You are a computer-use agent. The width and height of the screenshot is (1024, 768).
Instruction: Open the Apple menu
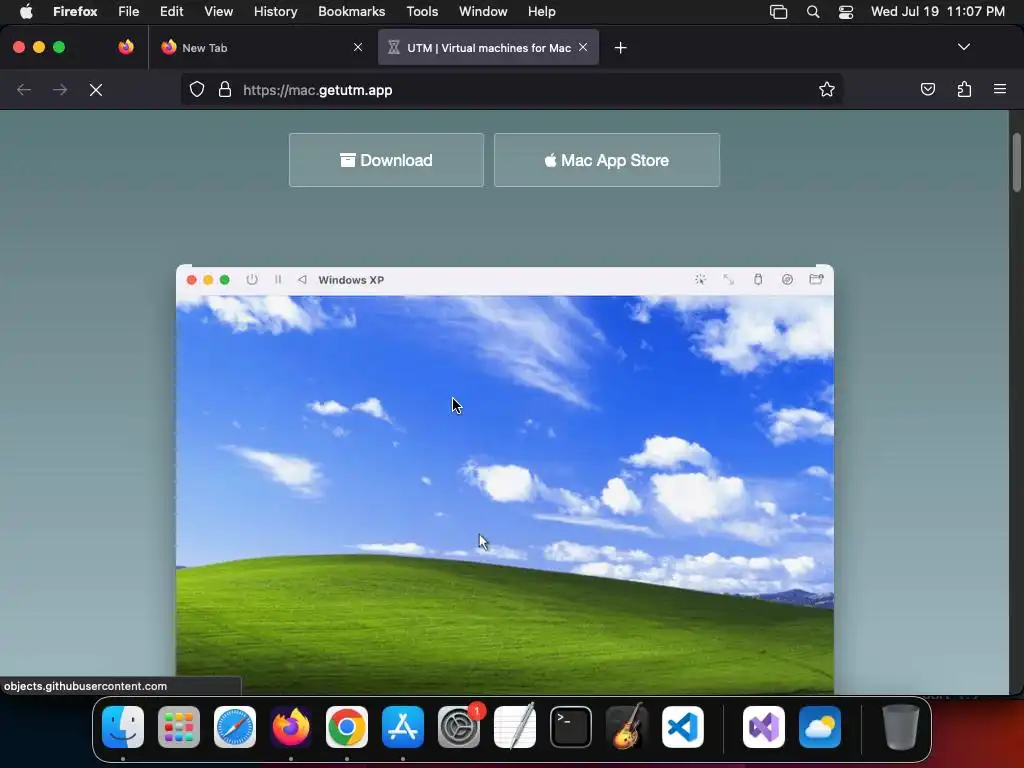pyautogui.click(x=26, y=12)
